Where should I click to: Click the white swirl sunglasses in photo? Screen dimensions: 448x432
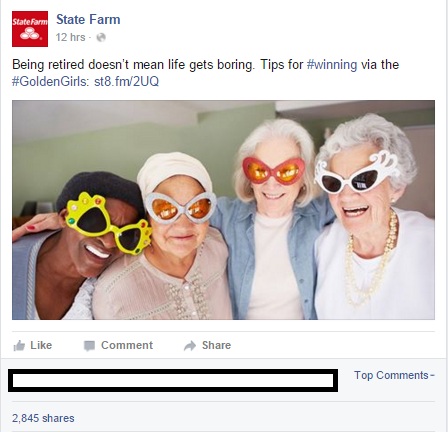coord(357,172)
